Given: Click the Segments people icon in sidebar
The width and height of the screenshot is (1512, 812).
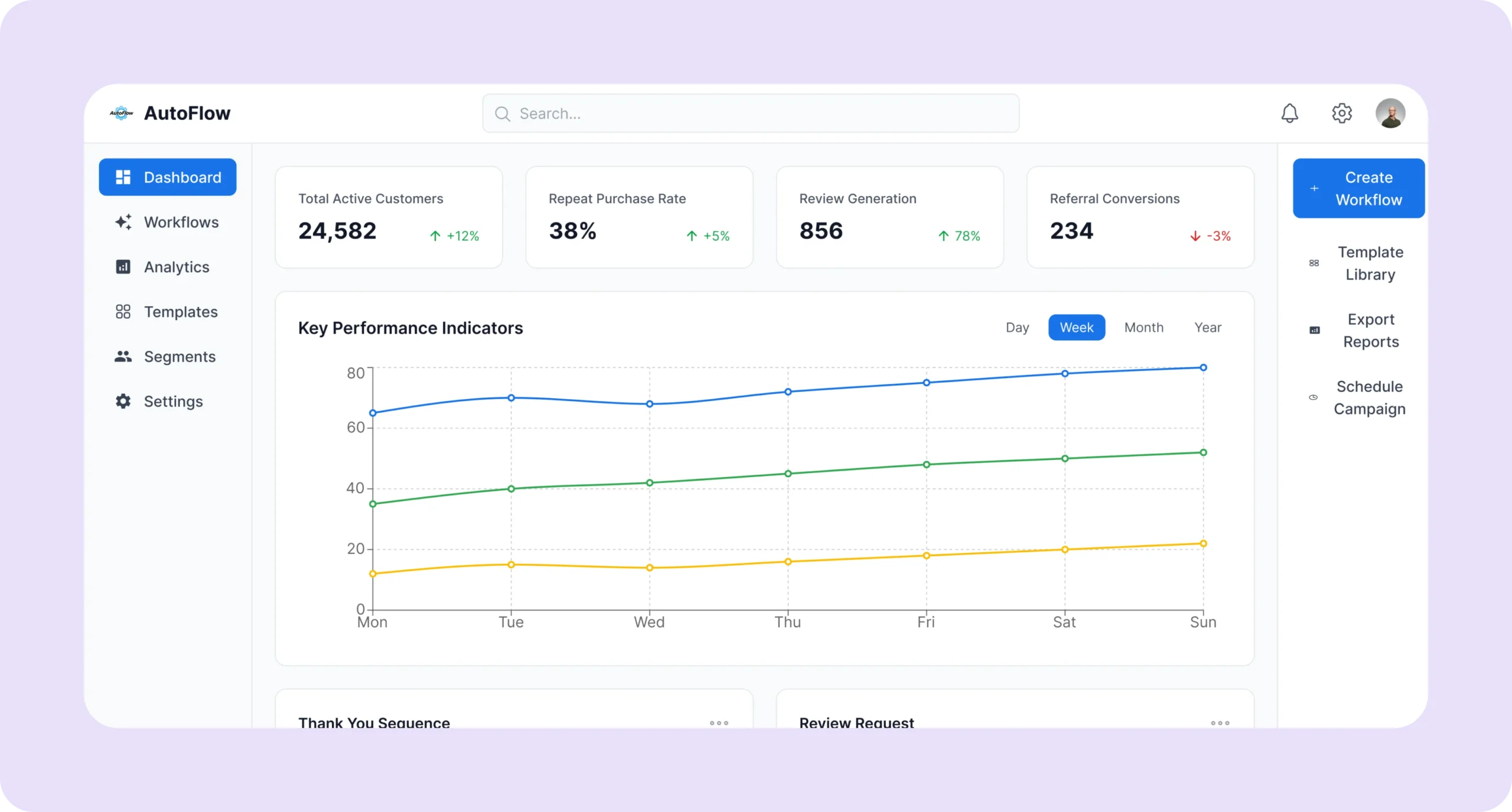Looking at the screenshot, I should coord(123,357).
